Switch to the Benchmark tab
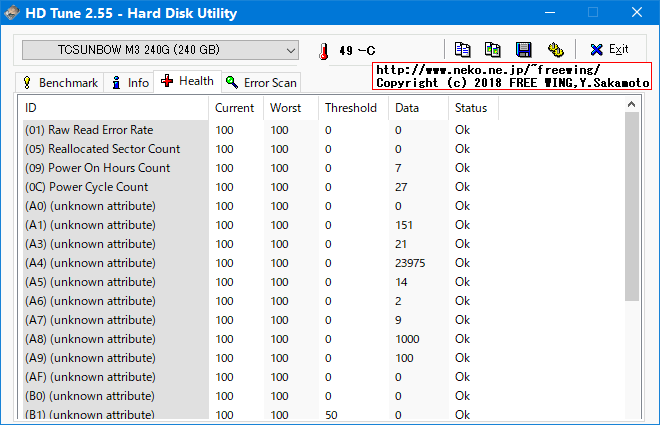660x425 pixels. pos(60,82)
